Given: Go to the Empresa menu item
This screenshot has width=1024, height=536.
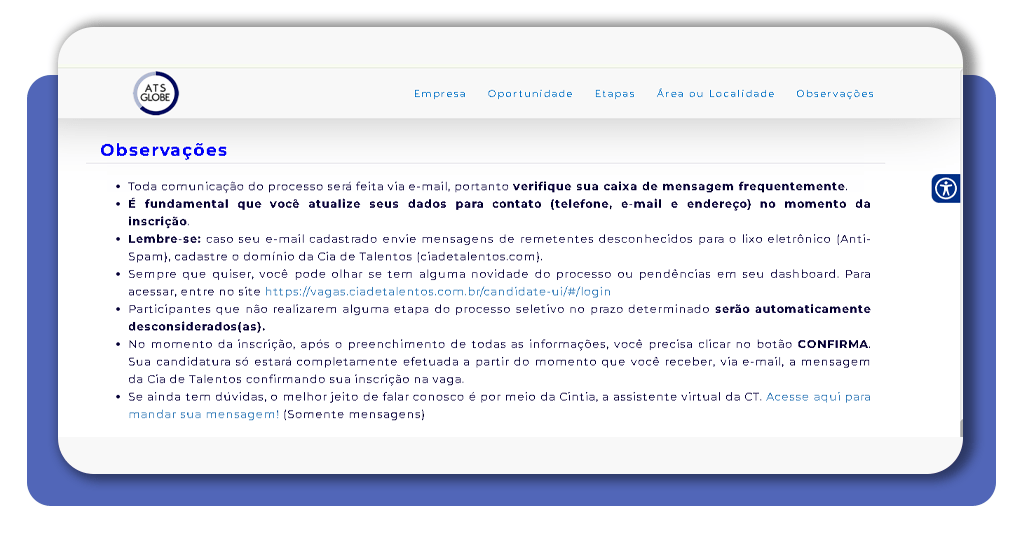Looking at the screenshot, I should point(440,94).
